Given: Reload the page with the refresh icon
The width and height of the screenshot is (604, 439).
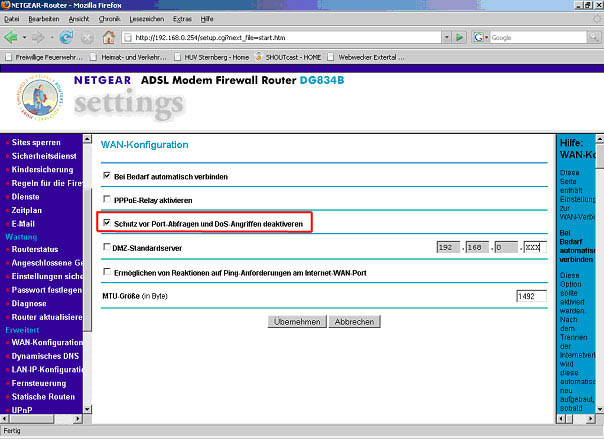Looking at the screenshot, I should (x=66, y=37).
